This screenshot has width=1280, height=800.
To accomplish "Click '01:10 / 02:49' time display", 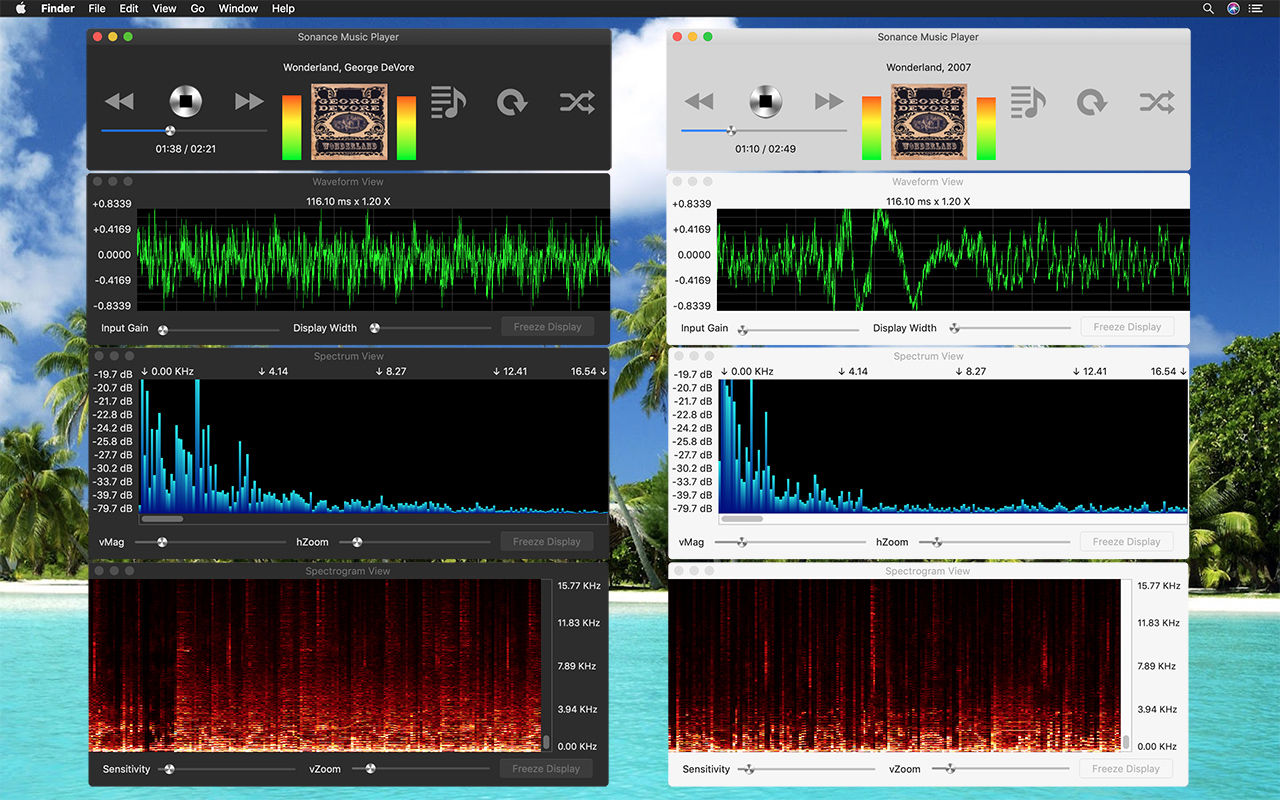I will pyautogui.click(x=765, y=149).
